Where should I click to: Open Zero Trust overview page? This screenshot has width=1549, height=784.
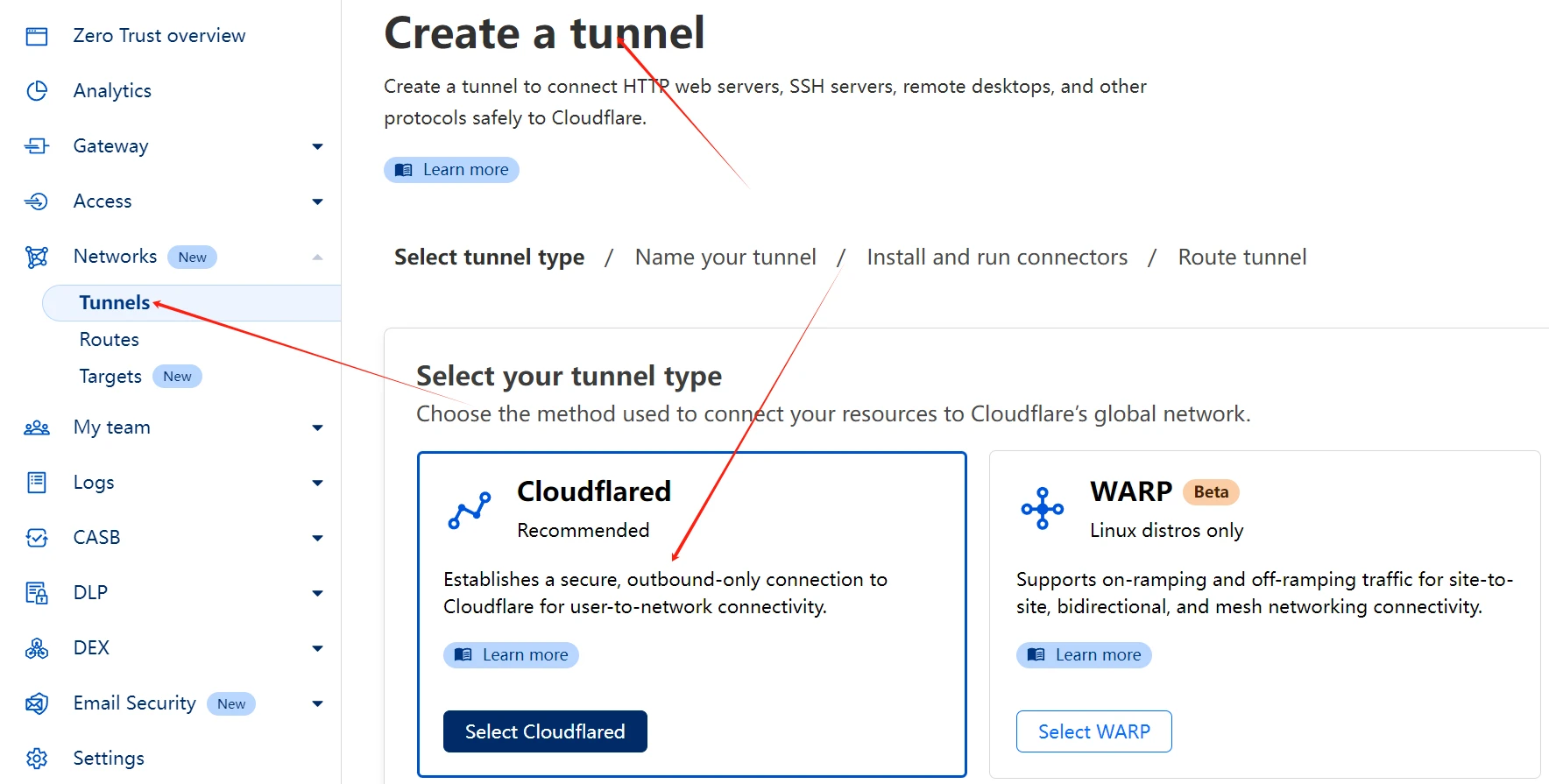point(159,36)
